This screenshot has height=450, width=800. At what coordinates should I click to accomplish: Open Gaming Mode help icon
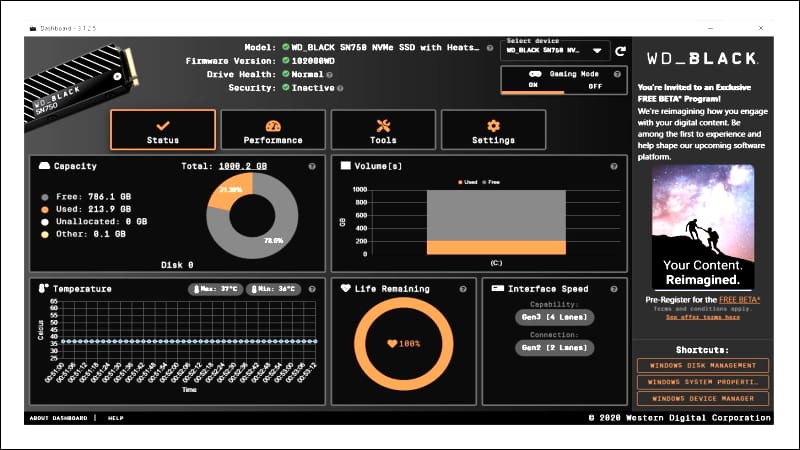[617, 74]
